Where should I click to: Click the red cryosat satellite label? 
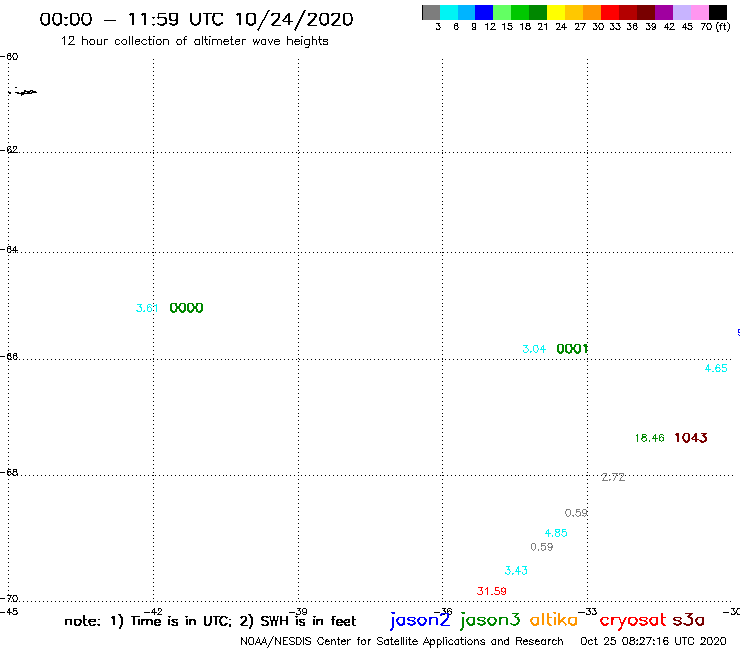633,620
